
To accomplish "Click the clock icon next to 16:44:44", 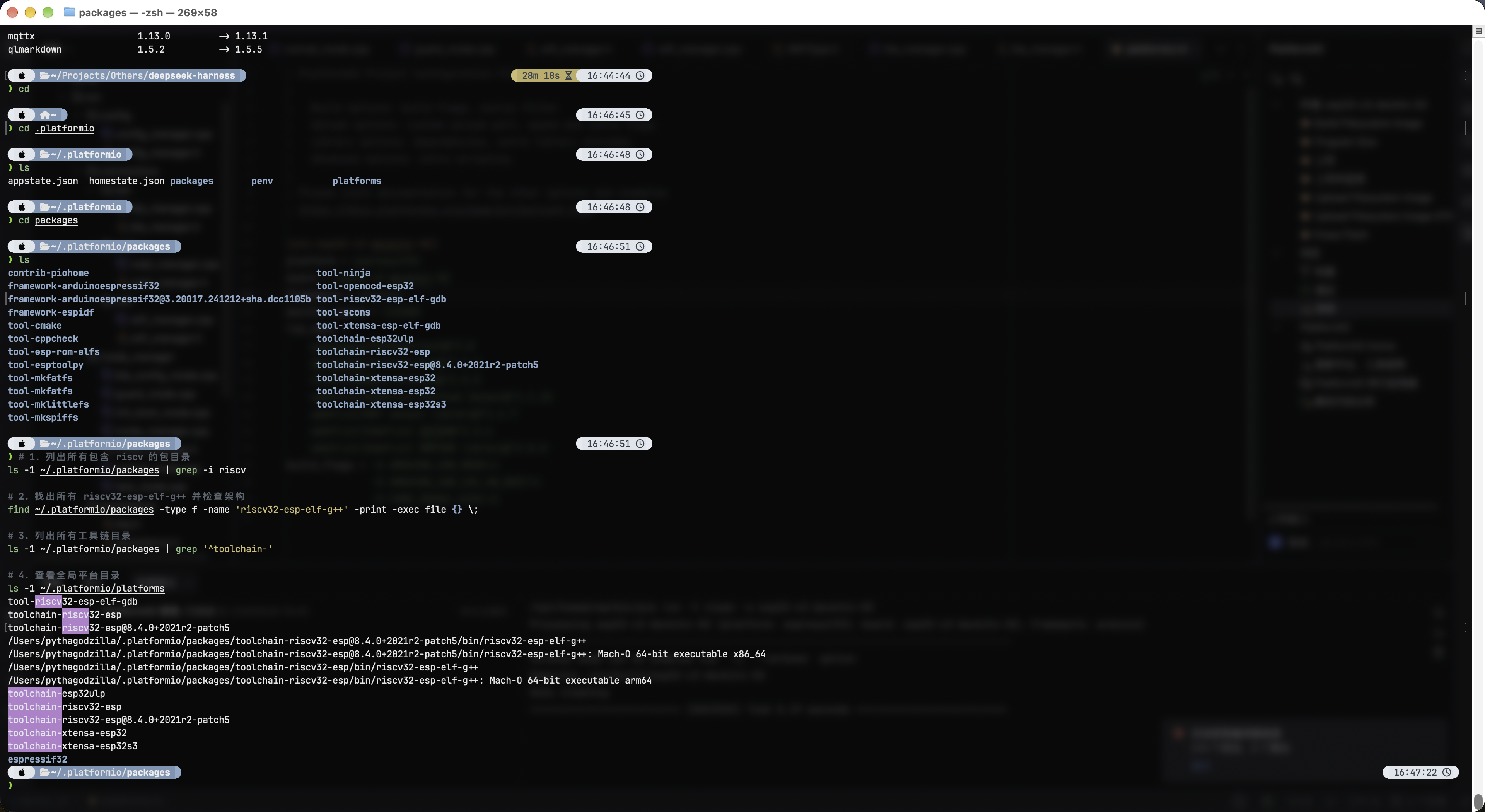I will pos(640,75).
